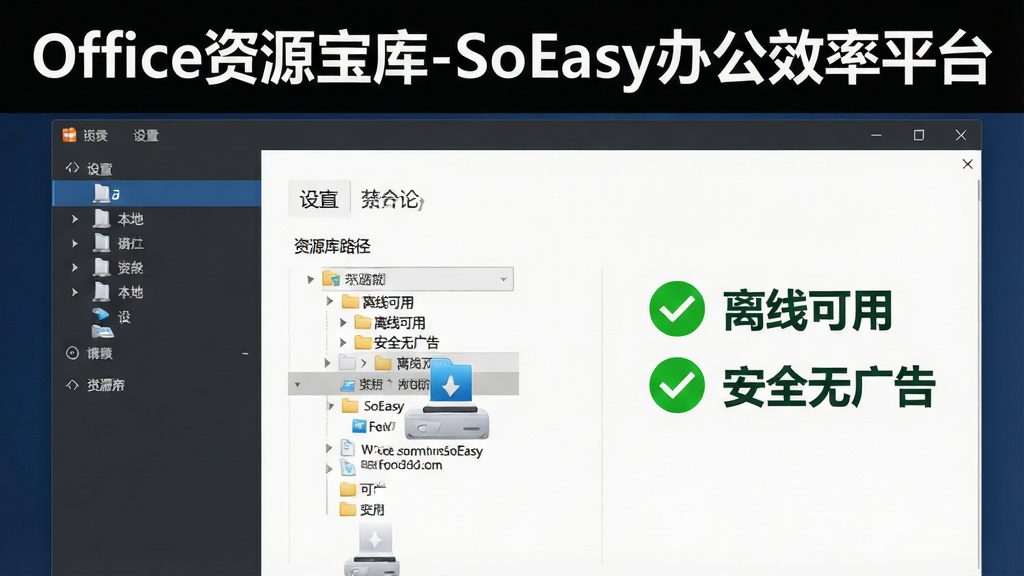This screenshot has height=576, width=1024.
Task: Open the 设置 menu in the title bar
Action: pos(146,135)
